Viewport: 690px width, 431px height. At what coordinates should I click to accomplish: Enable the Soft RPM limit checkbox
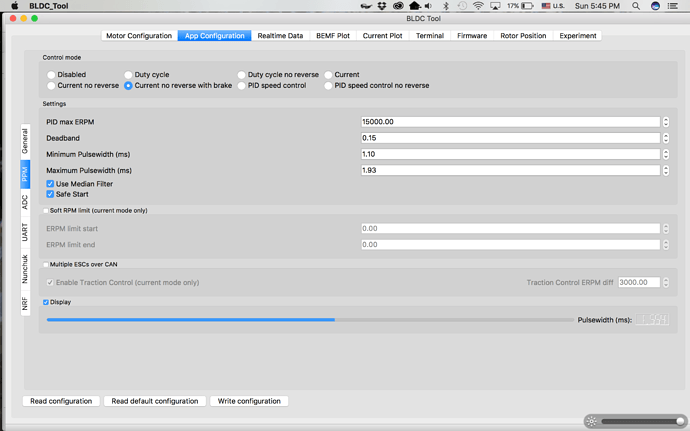[x=46, y=211]
